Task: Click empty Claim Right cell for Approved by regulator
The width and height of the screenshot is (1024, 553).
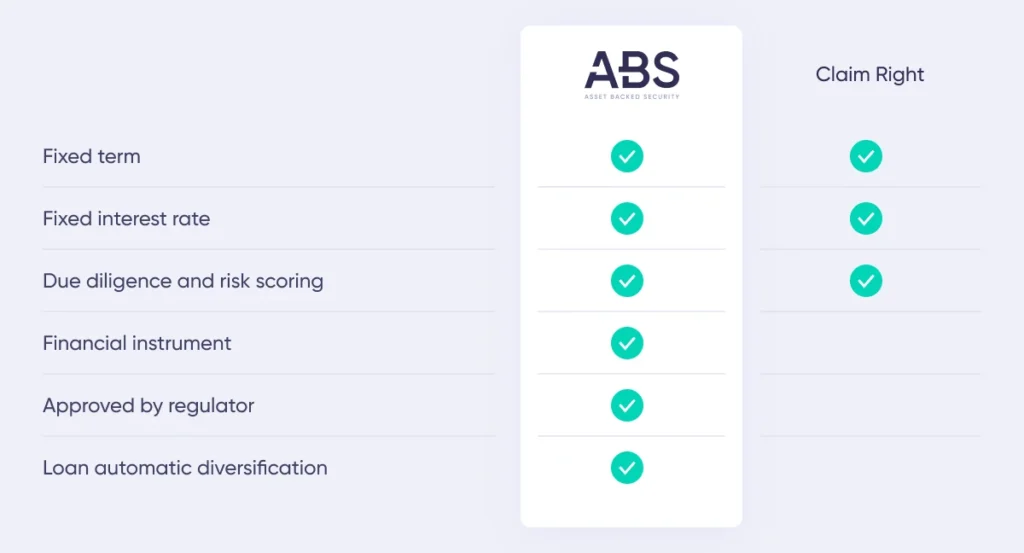Action: (870, 405)
